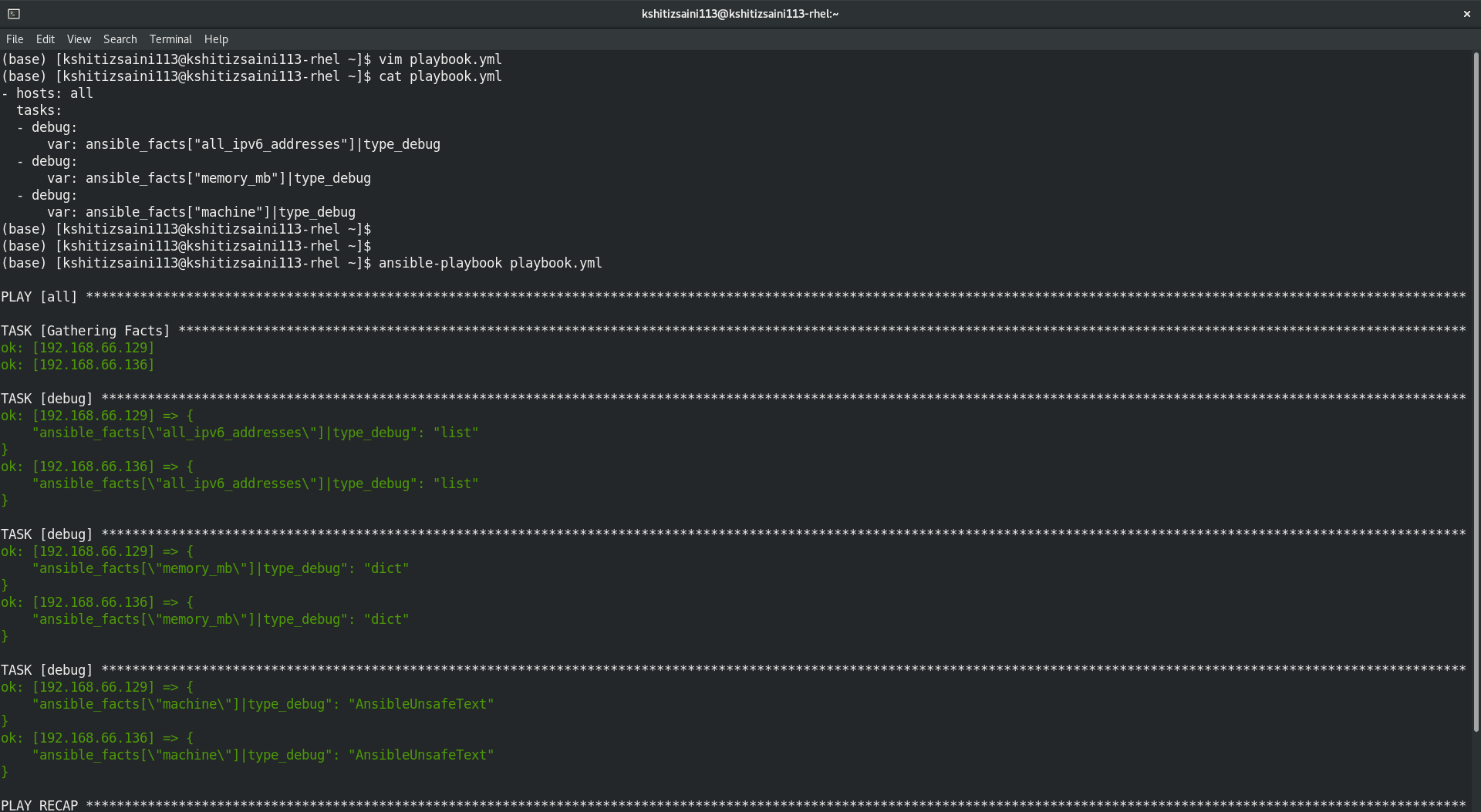Click the 'tasks:' line in playbook output

click(x=39, y=110)
